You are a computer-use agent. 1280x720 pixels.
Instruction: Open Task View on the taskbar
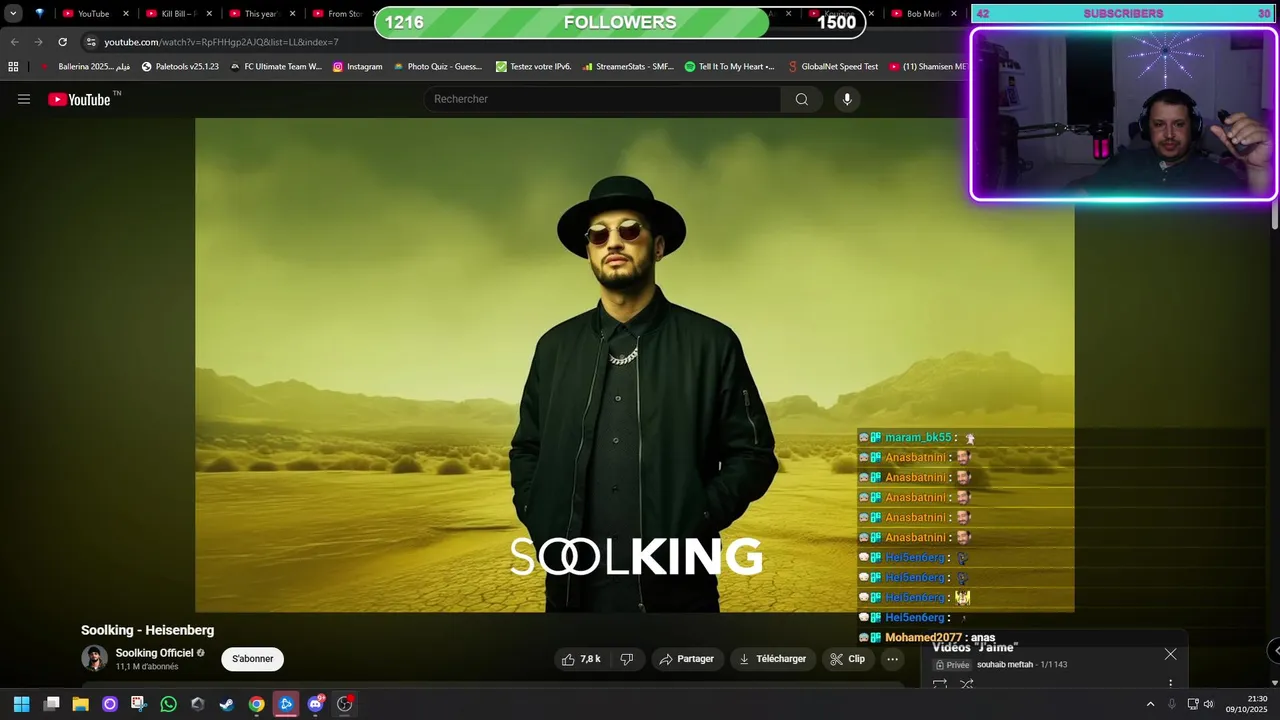pos(52,704)
